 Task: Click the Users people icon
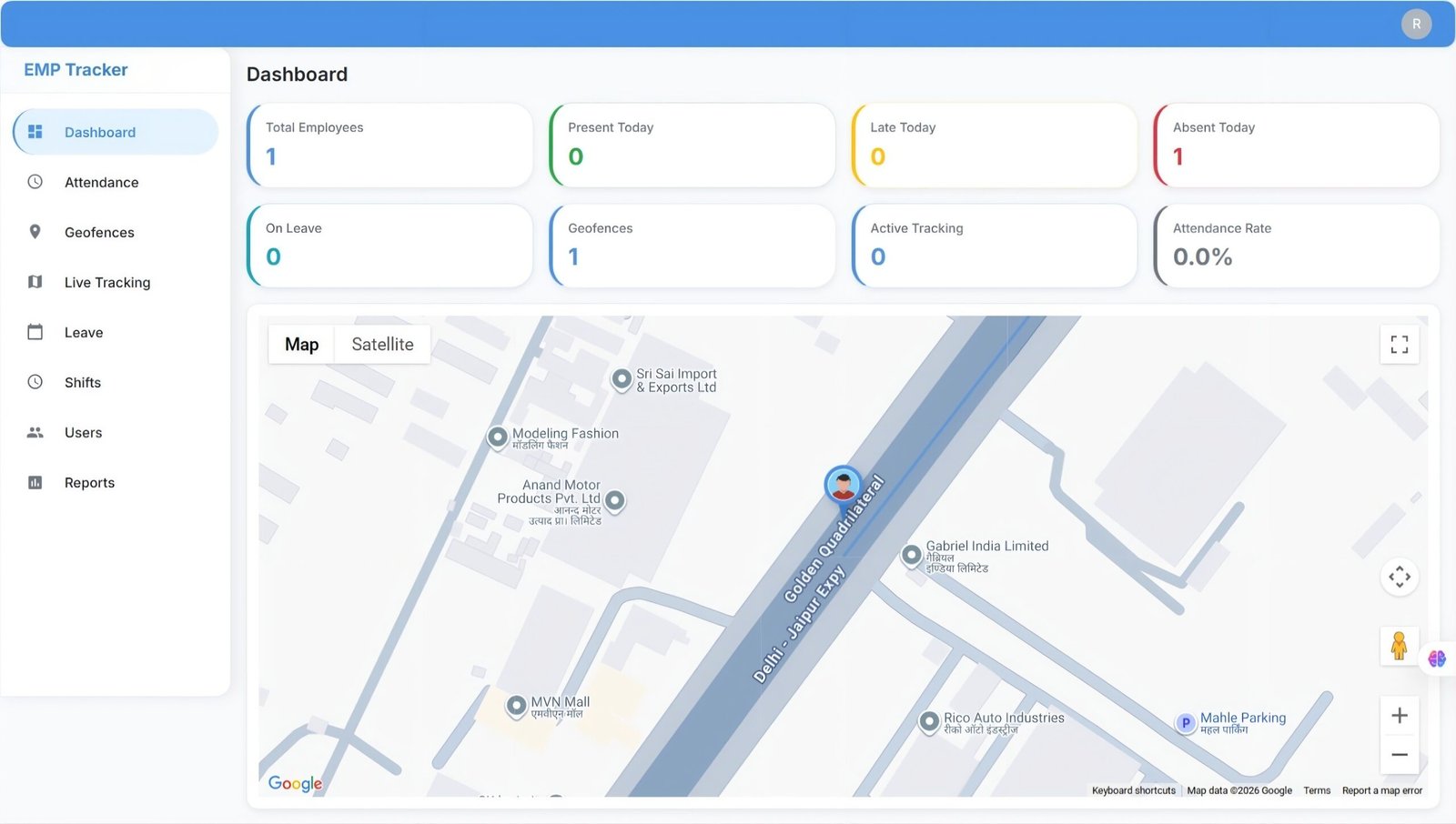click(x=35, y=432)
